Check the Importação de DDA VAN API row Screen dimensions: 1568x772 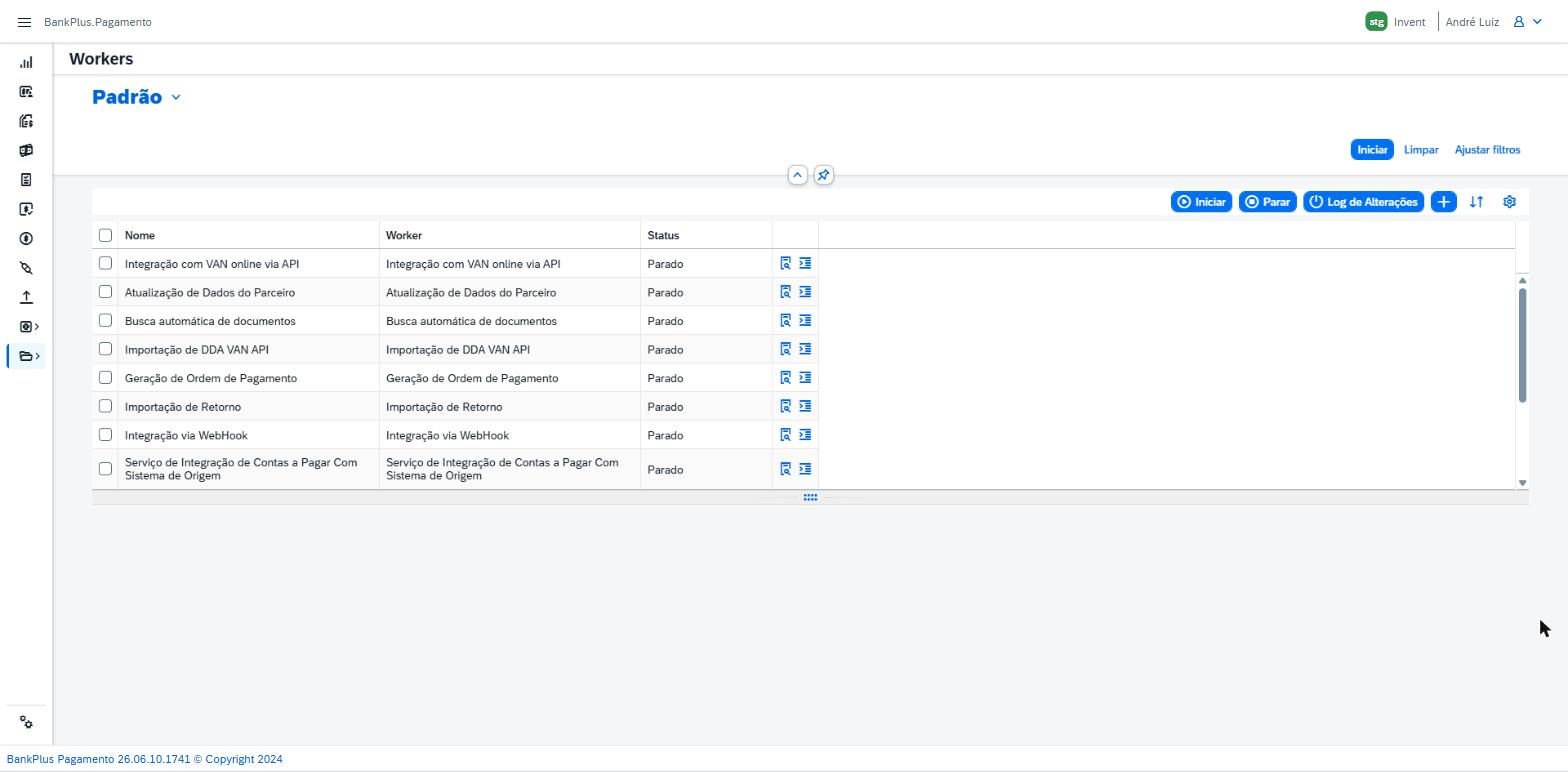pyautogui.click(x=105, y=349)
